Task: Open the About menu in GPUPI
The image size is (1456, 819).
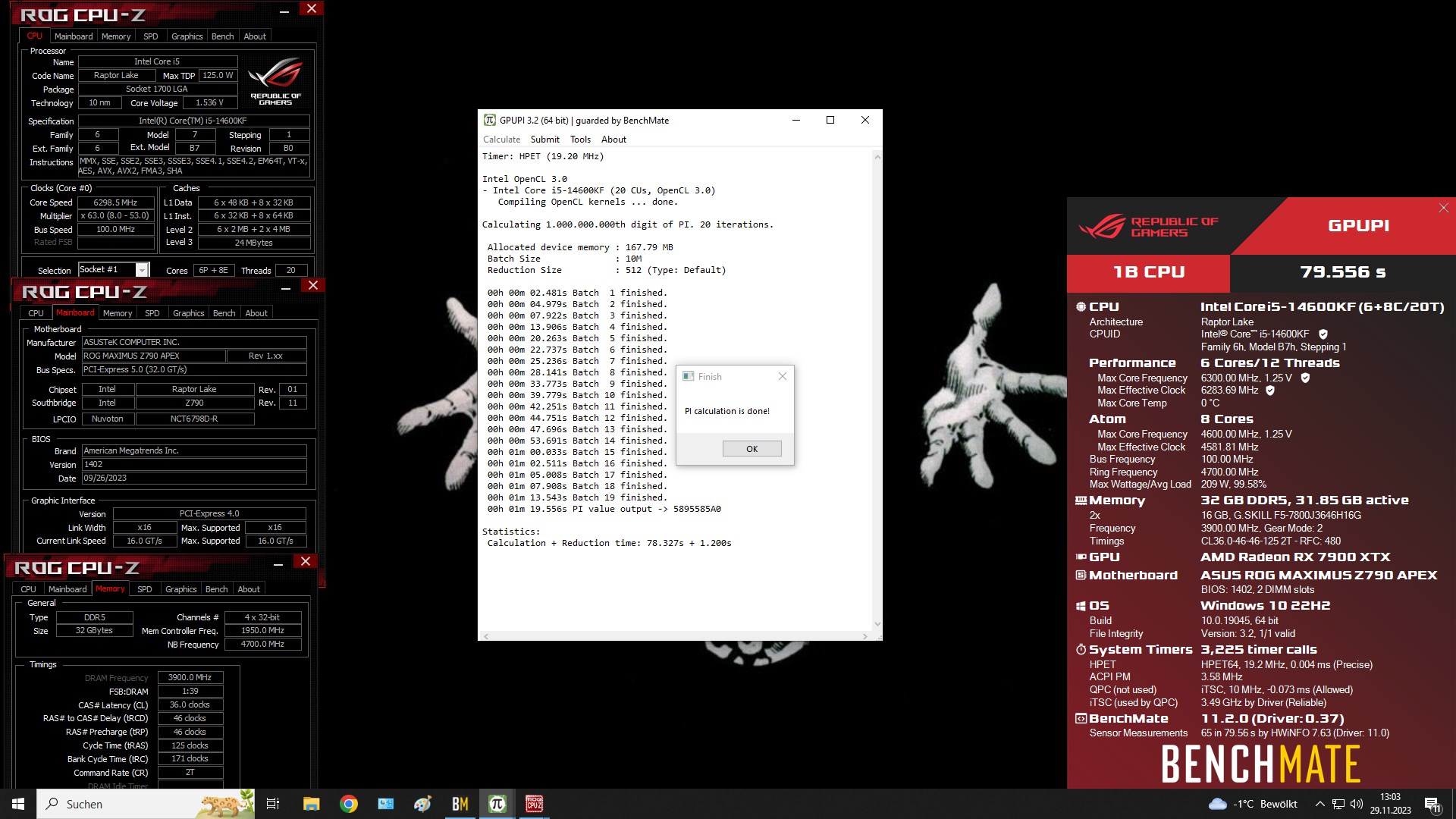Action: pos(613,140)
